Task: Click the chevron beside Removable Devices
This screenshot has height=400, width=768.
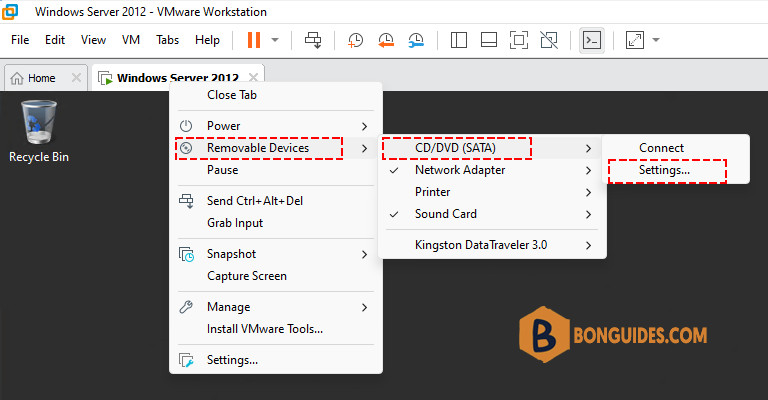Action: coord(364,148)
